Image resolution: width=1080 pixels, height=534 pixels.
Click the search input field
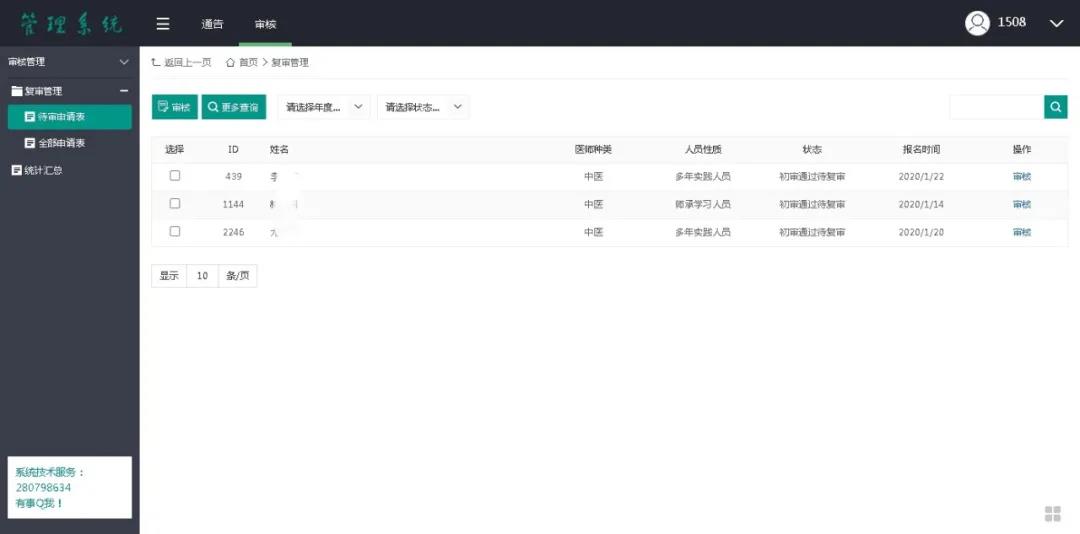(x=996, y=107)
